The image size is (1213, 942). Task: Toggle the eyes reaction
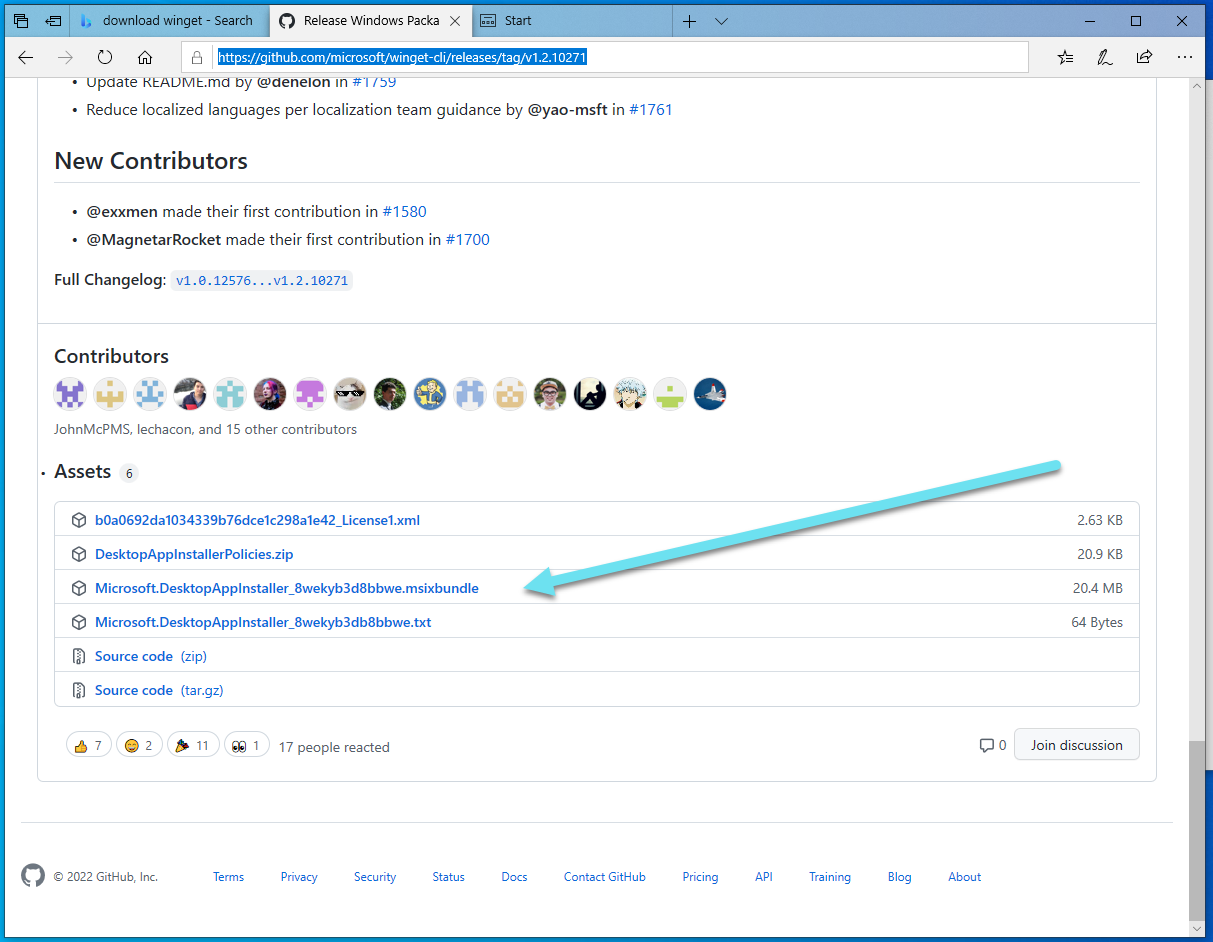pos(246,745)
